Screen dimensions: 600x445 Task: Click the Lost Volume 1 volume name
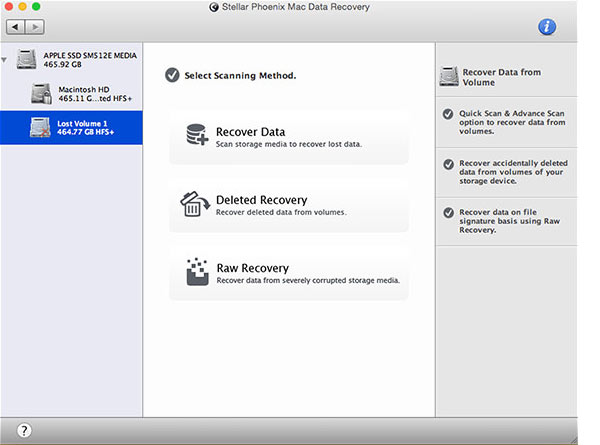click(82, 124)
